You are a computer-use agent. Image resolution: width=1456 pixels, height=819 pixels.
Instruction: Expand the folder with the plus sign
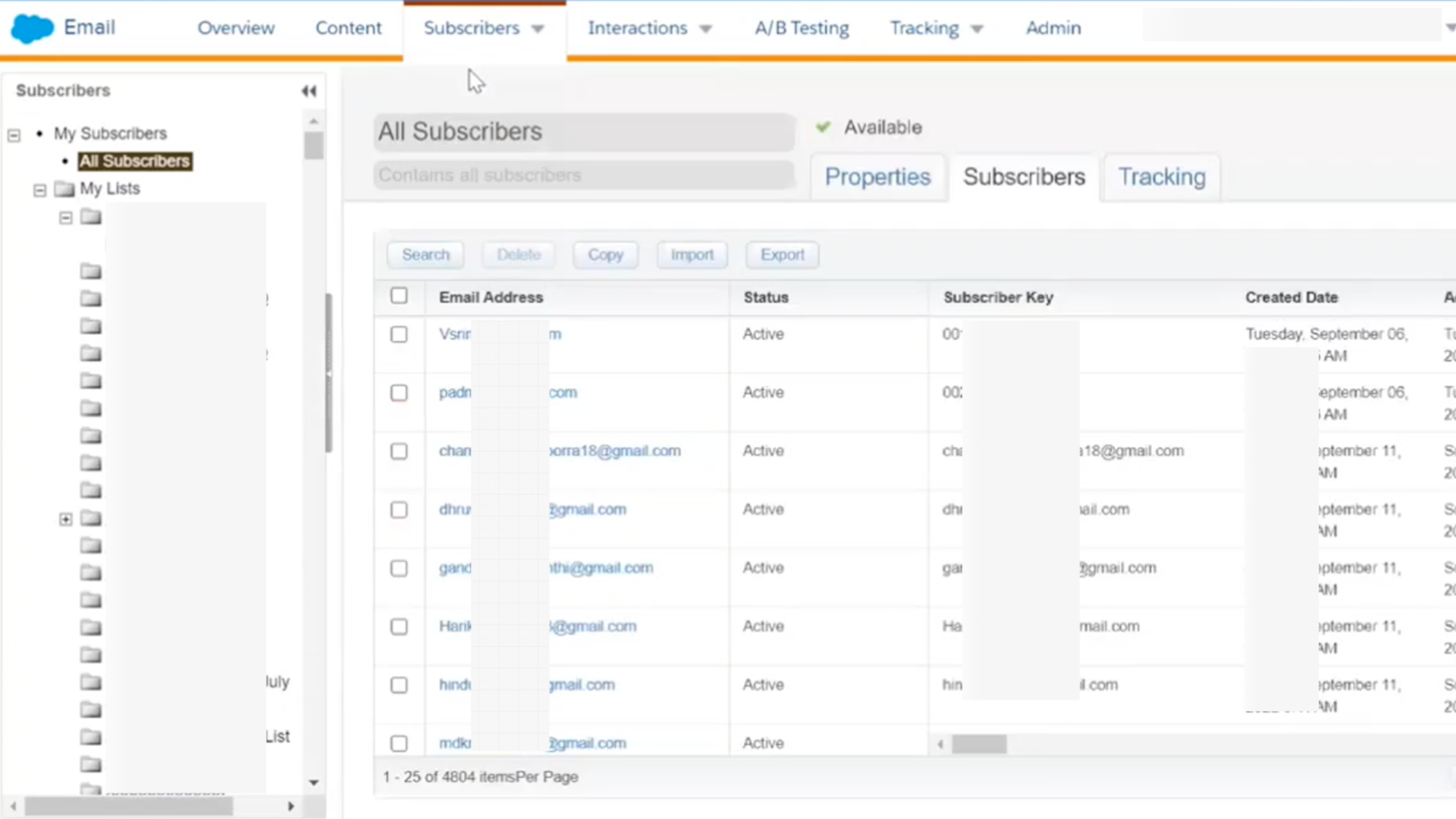point(66,519)
